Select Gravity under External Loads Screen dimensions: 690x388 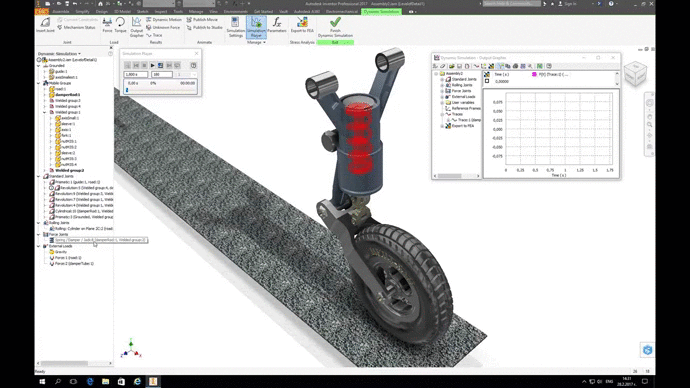[x=61, y=252]
